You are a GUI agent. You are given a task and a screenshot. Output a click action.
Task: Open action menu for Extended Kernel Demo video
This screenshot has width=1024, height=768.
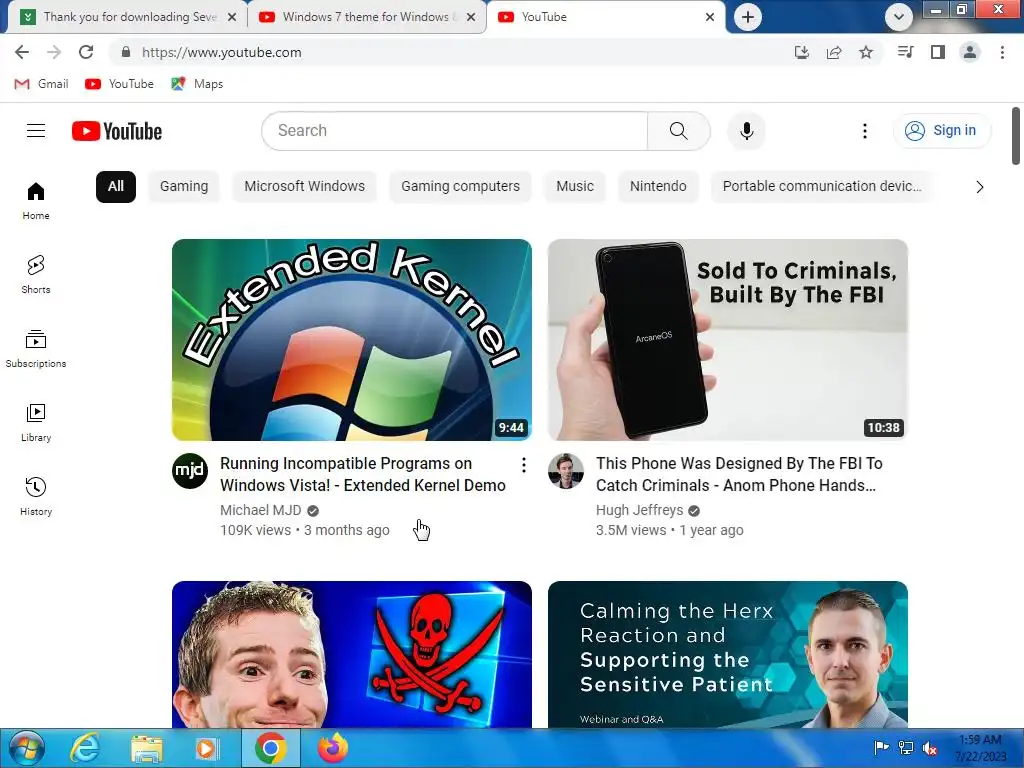524,465
